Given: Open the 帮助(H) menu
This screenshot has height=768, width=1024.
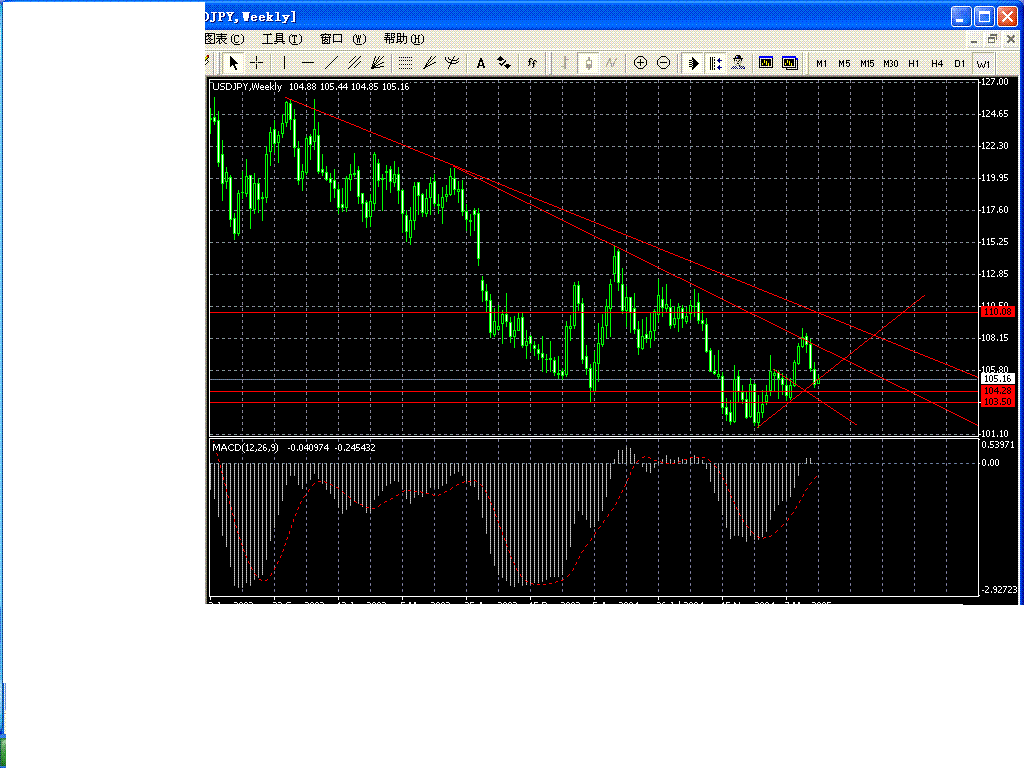Looking at the screenshot, I should coord(404,39).
